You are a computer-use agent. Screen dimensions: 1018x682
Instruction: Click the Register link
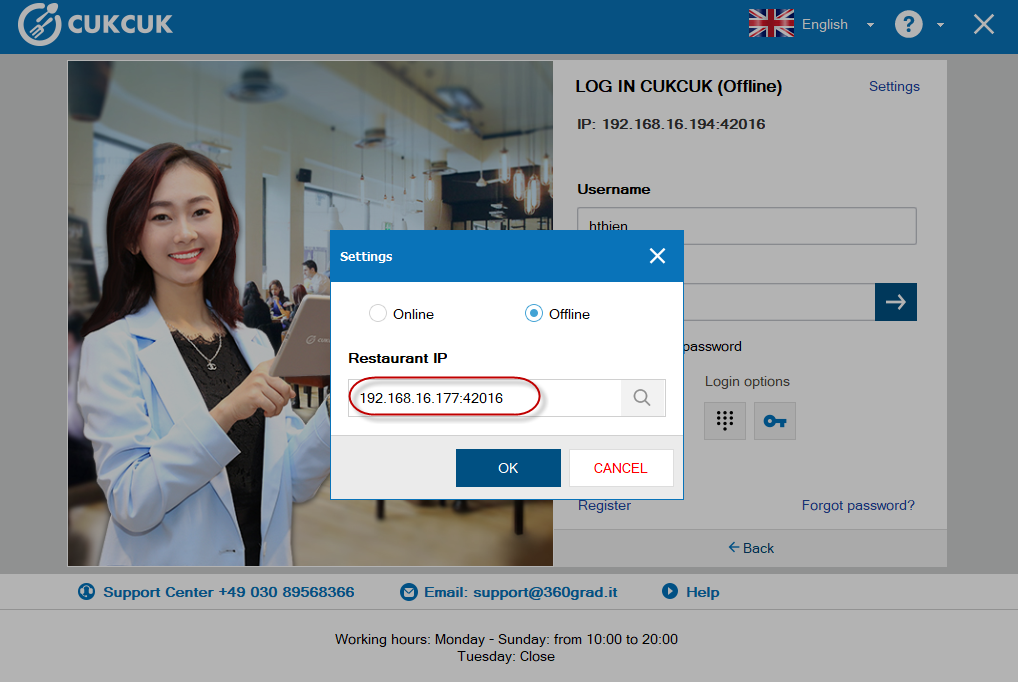[x=604, y=506]
